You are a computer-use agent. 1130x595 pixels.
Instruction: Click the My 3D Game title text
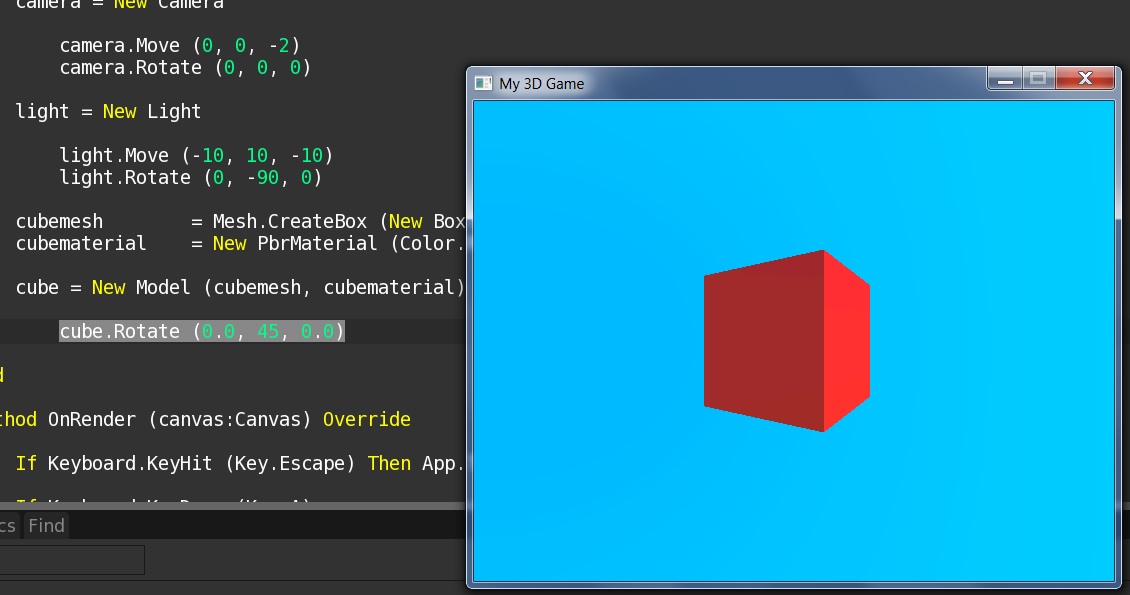pos(541,84)
